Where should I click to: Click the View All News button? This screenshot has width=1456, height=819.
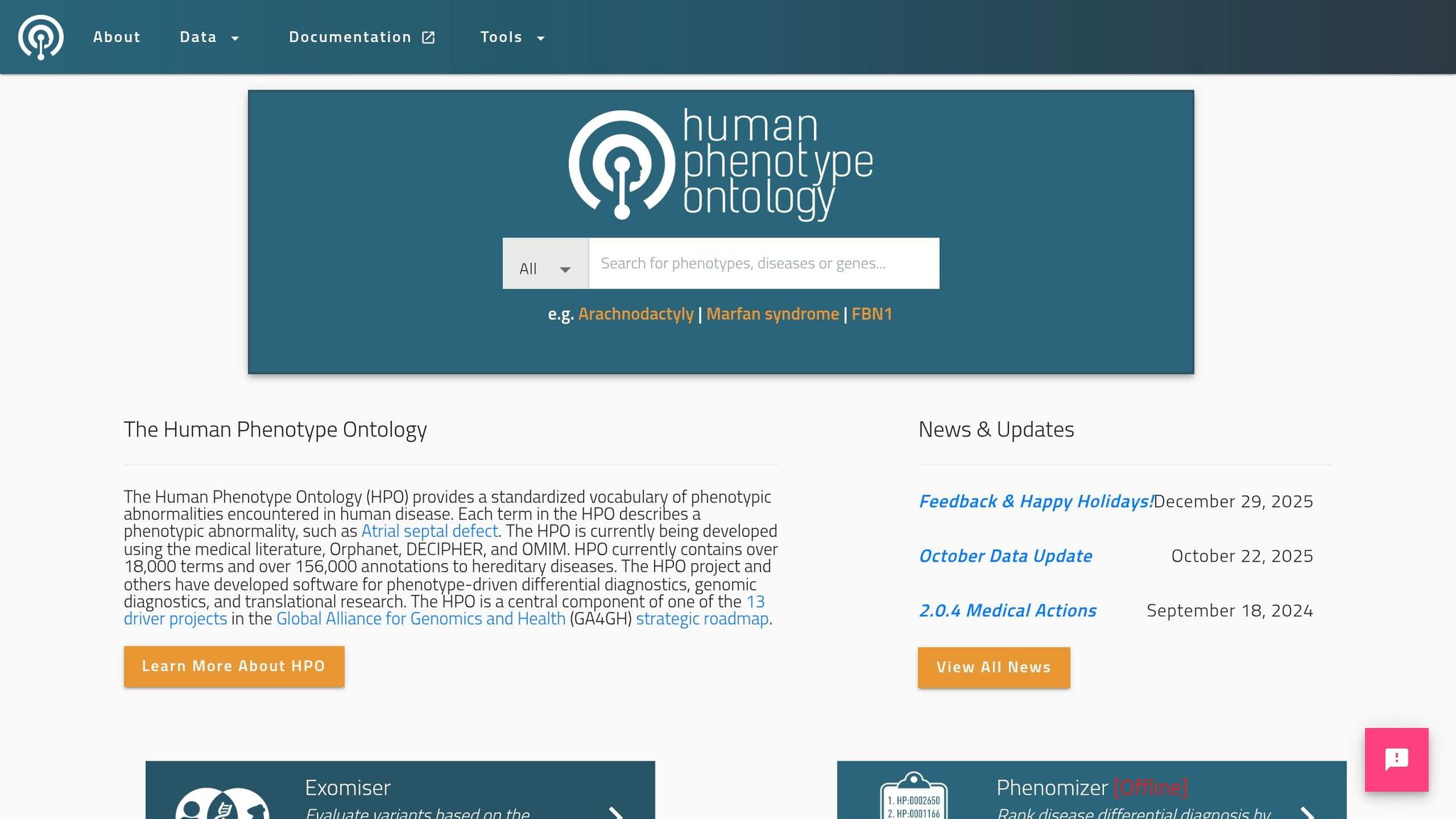coord(994,667)
